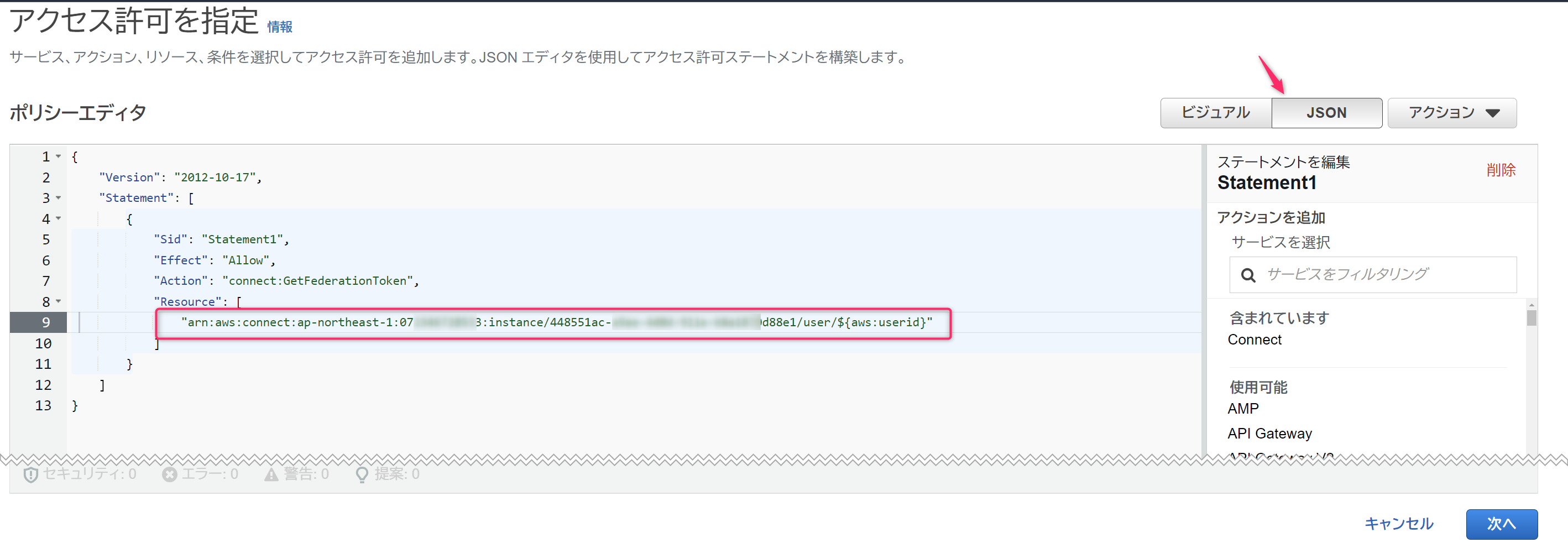This screenshot has height=548, width=1568.
Task: Click the "2012-10-17" version value
Action: click(x=215, y=177)
